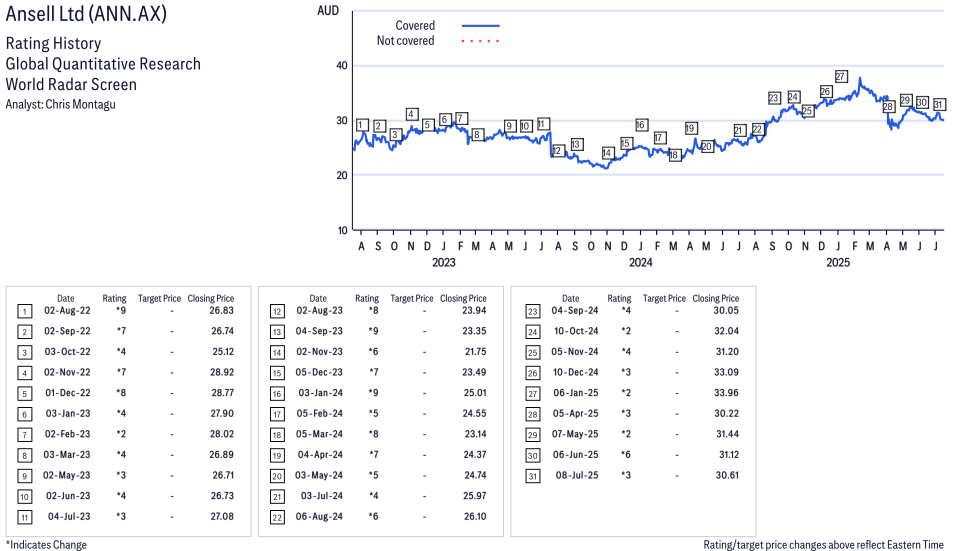The width and height of the screenshot is (955, 551).
Task: Select chart marker 23 on the price line
Action: tap(774, 98)
